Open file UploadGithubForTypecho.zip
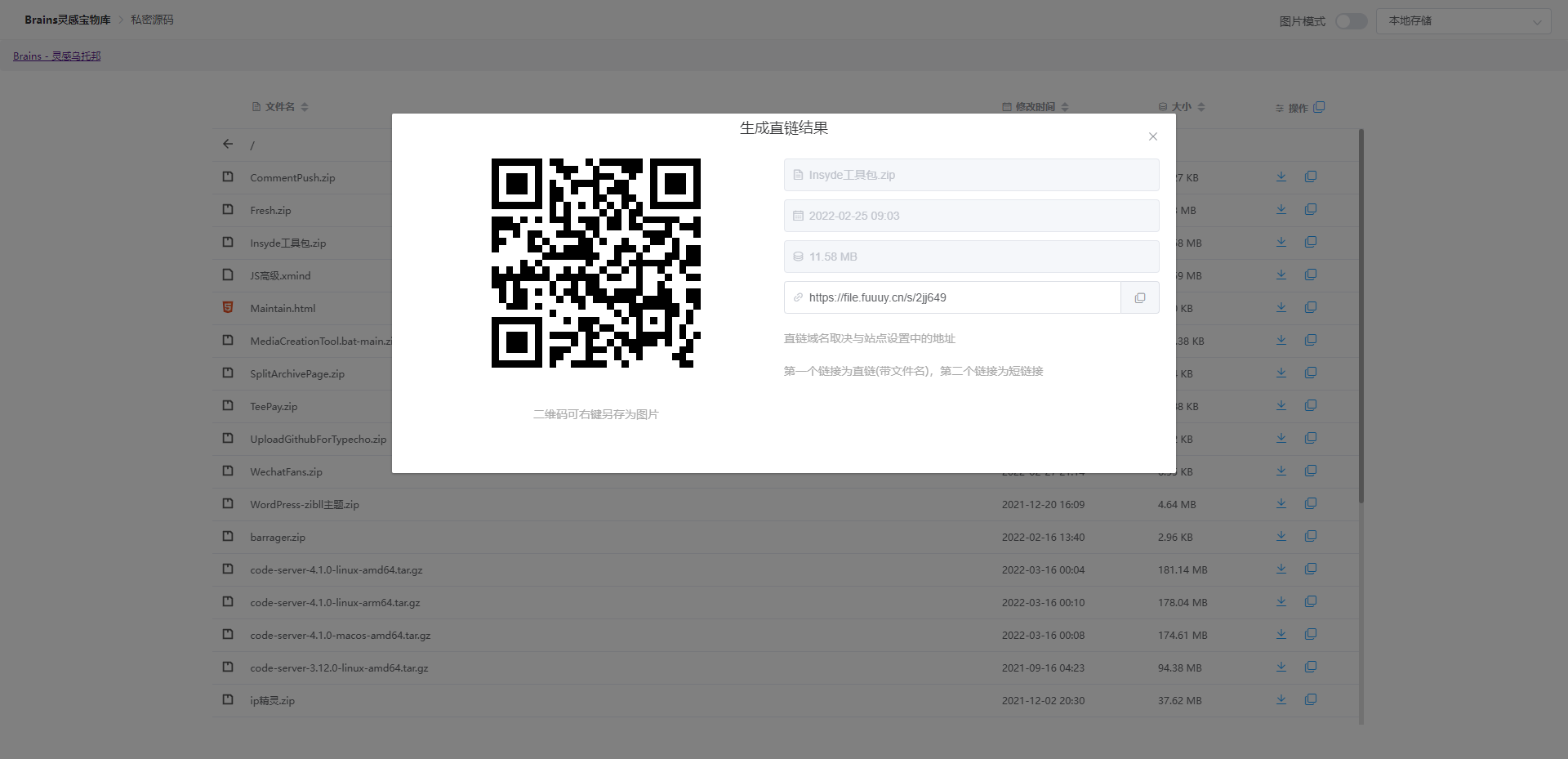Image resolution: width=1568 pixels, height=759 pixels. point(318,440)
